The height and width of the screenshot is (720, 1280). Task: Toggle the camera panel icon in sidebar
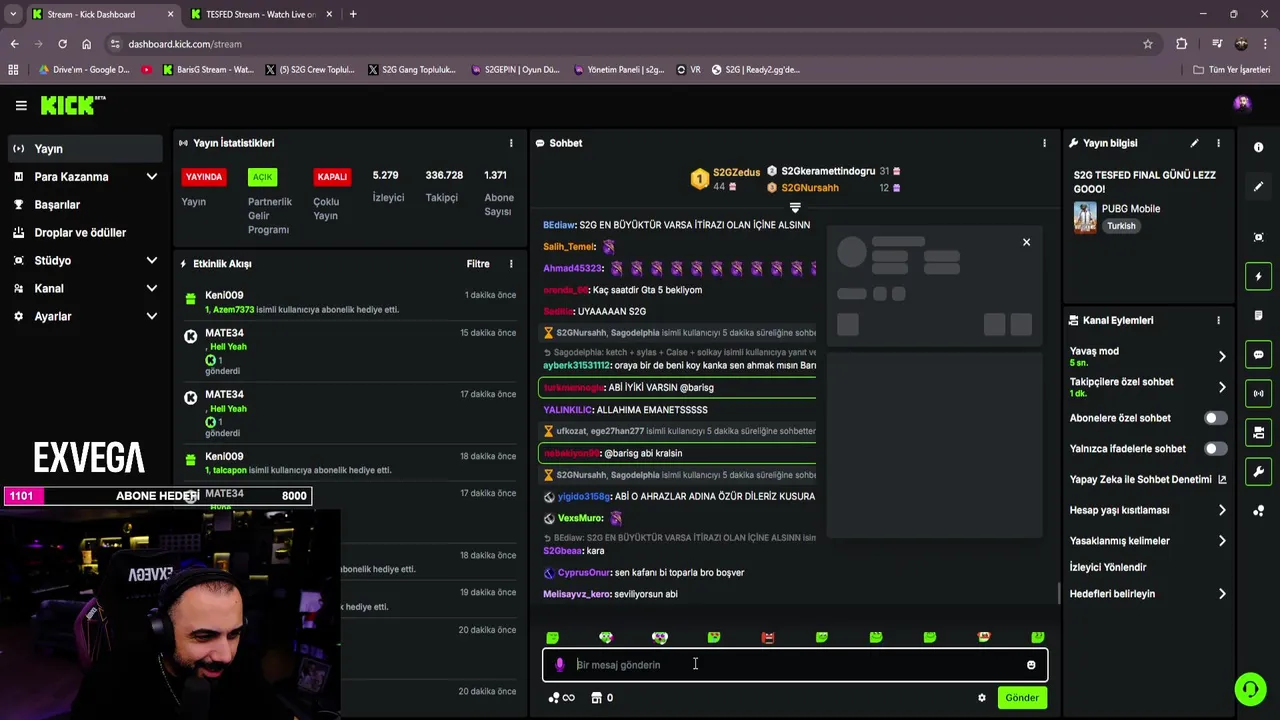tap(1258, 433)
